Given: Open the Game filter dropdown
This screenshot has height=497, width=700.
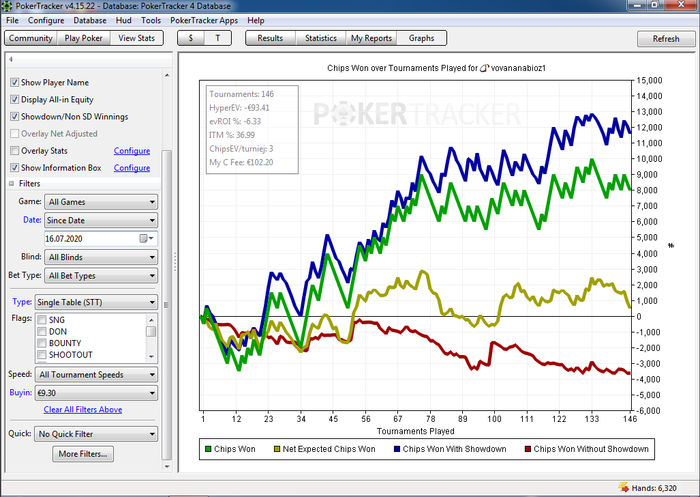Looking at the screenshot, I should (x=101, y=202).
